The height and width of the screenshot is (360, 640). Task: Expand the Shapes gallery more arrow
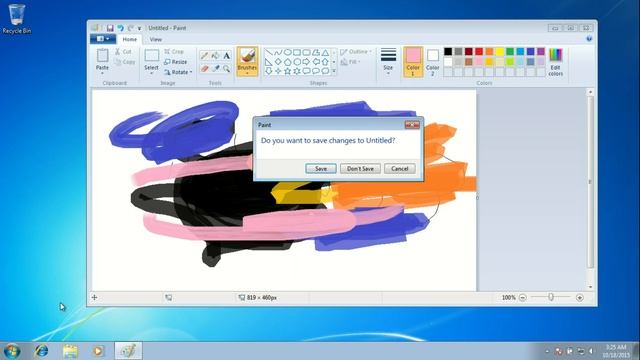tap(334, 71)
